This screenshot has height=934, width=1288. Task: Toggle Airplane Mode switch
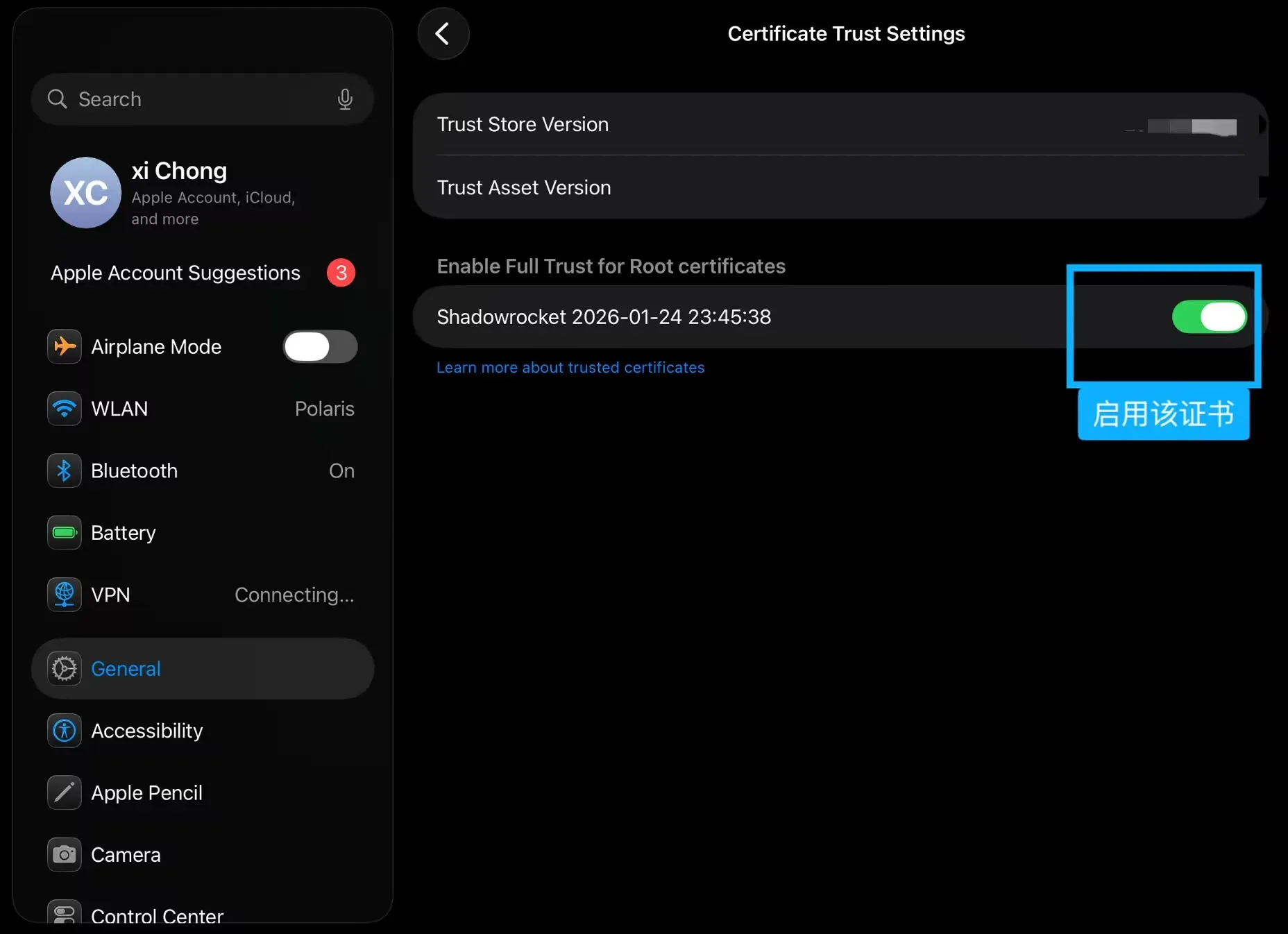point(320,347)
